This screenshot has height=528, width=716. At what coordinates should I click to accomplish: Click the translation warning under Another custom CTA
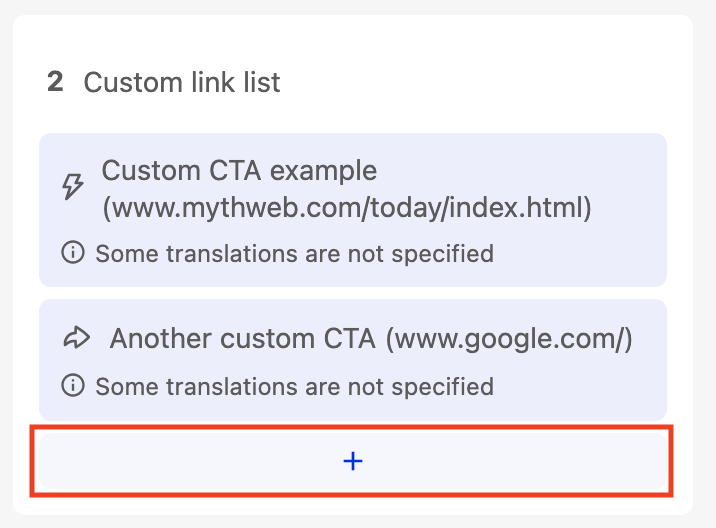click(294, 385)
